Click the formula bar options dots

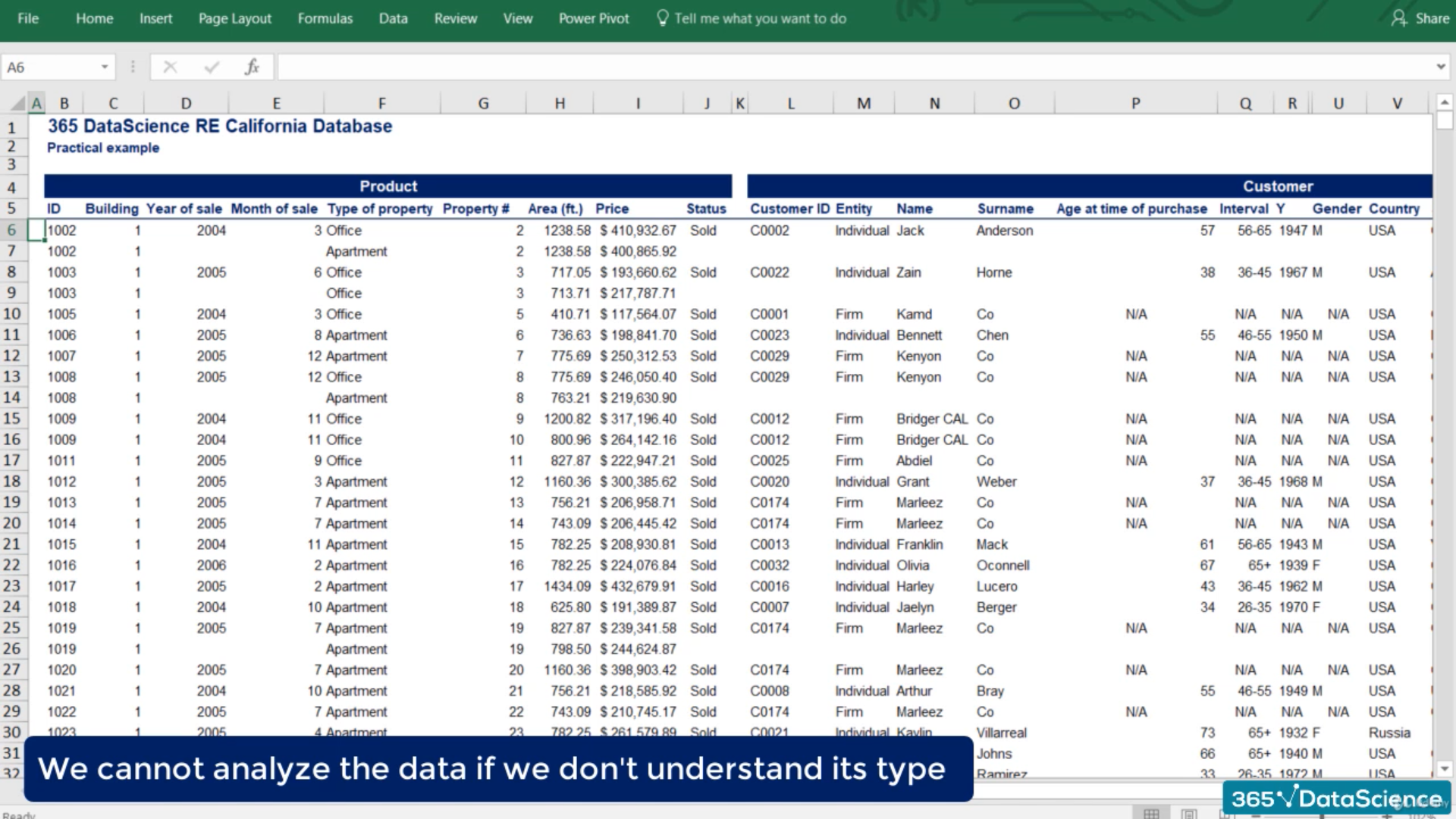[133, 67]
